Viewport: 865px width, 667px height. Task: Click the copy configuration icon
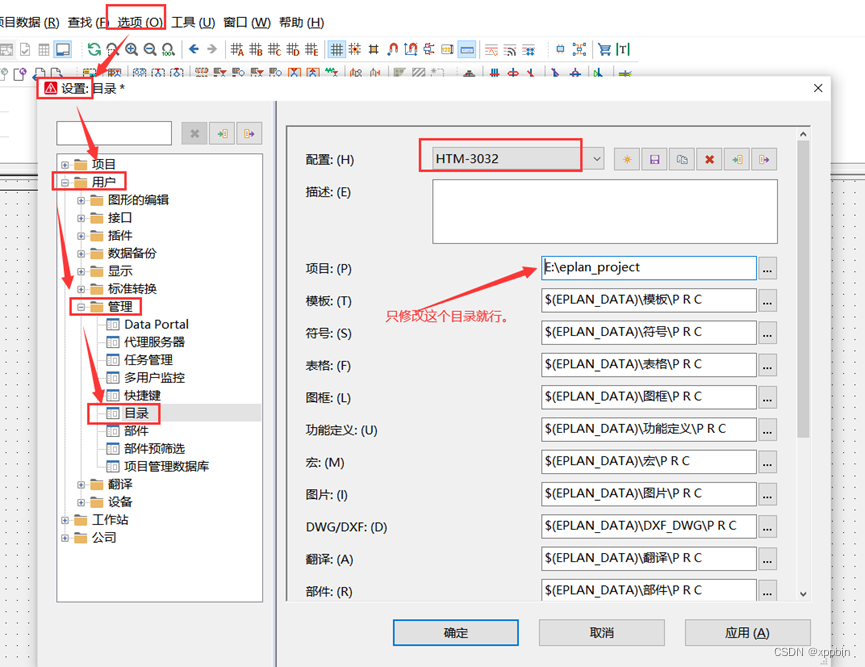681,159
